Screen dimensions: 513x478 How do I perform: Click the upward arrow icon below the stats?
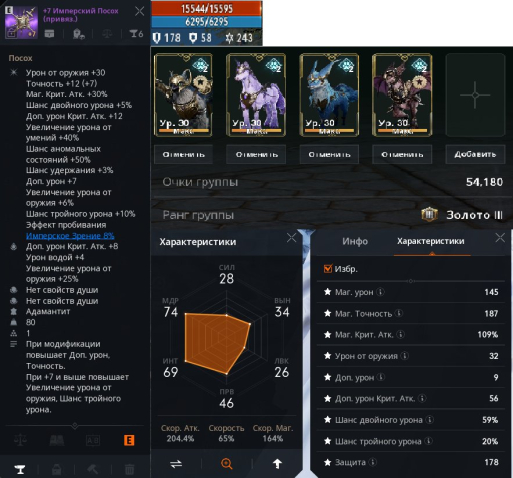pos(277,464)
